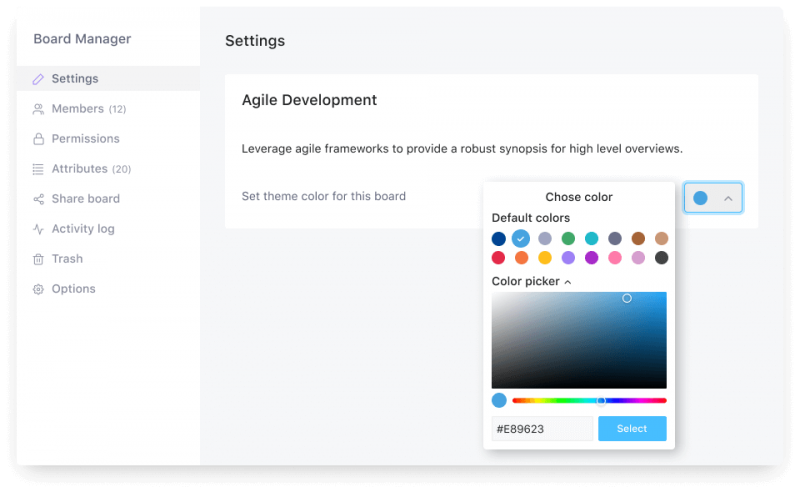The height and width of the screenshot is (492, 800).
Task: Pick the green default color swatch
Action: pyautogui.click(x=568, y=239)
